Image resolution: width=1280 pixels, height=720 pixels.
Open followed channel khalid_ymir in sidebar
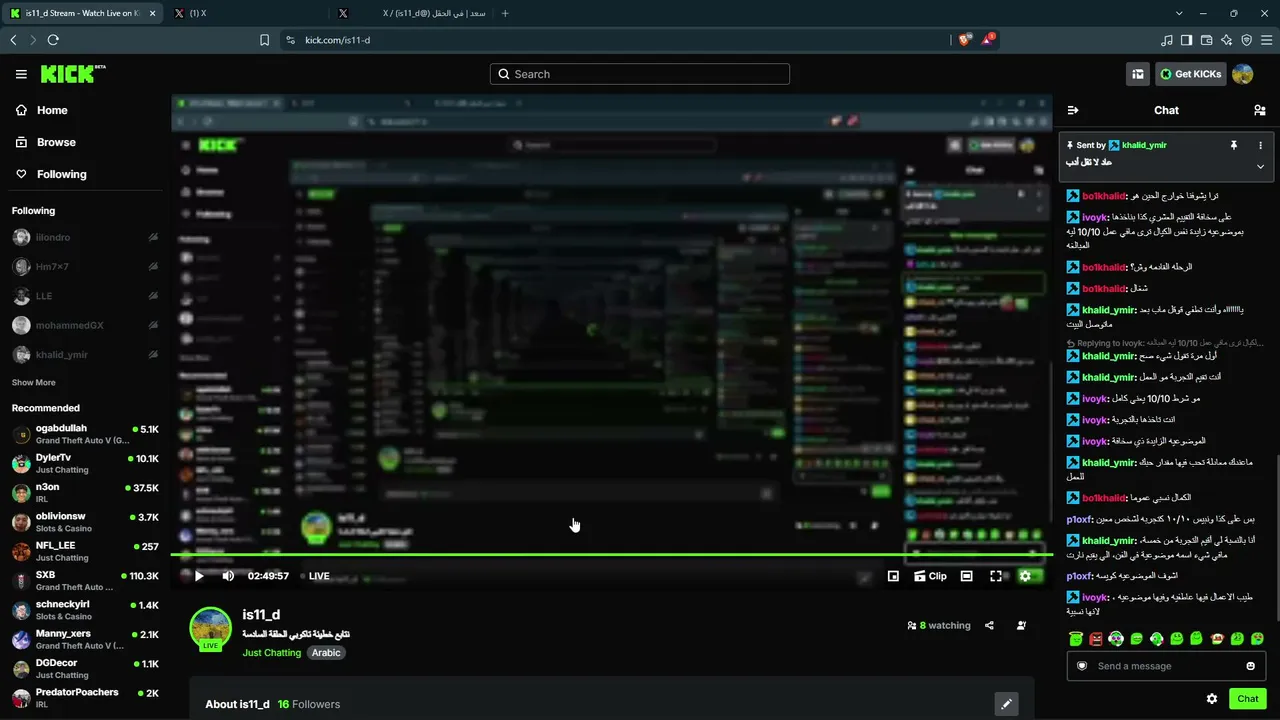pyautogui.click(x=85, y=354)
